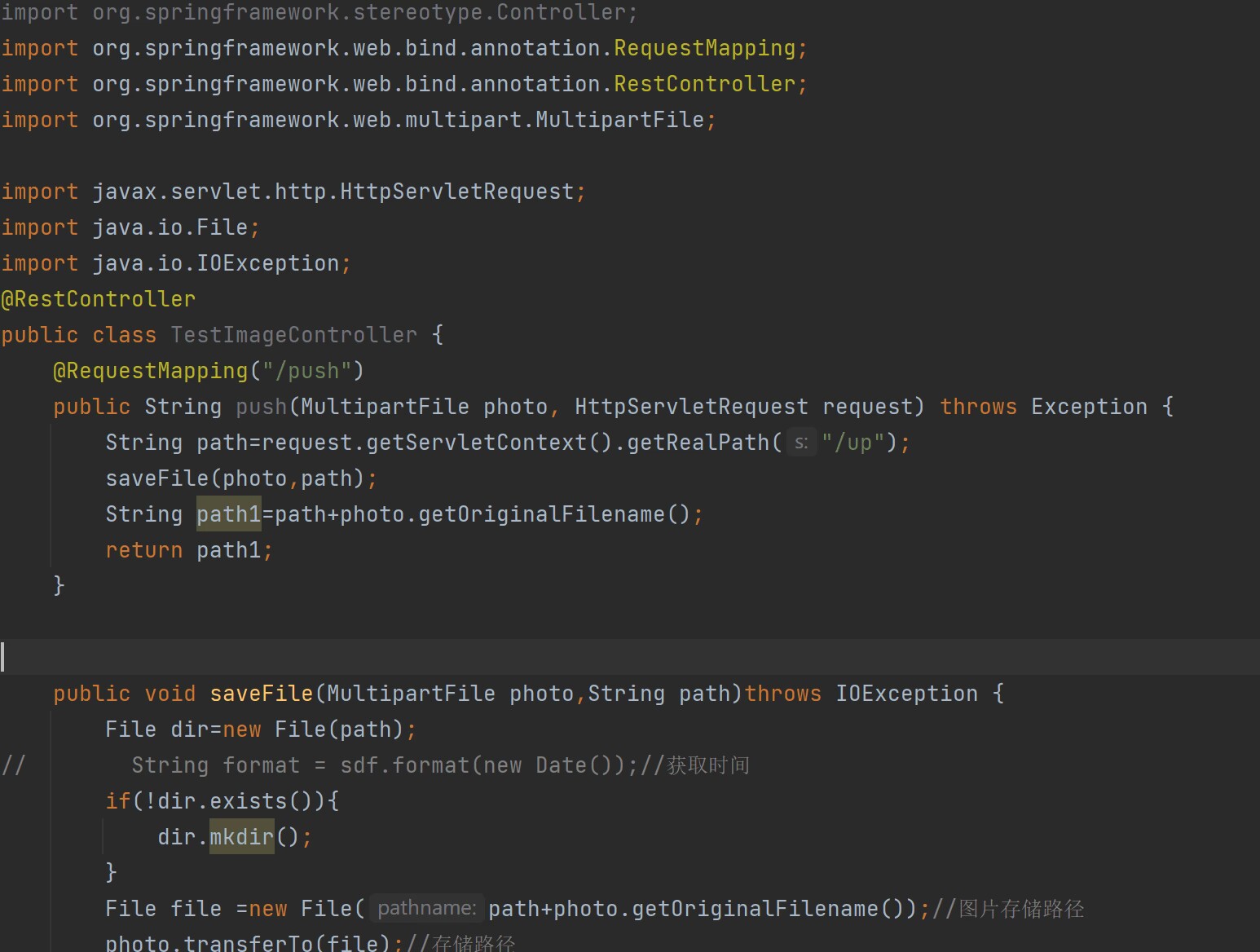Click the RequestMapping import class name
The height and width of the screenshot is (952, 1260).
[704, 48]
